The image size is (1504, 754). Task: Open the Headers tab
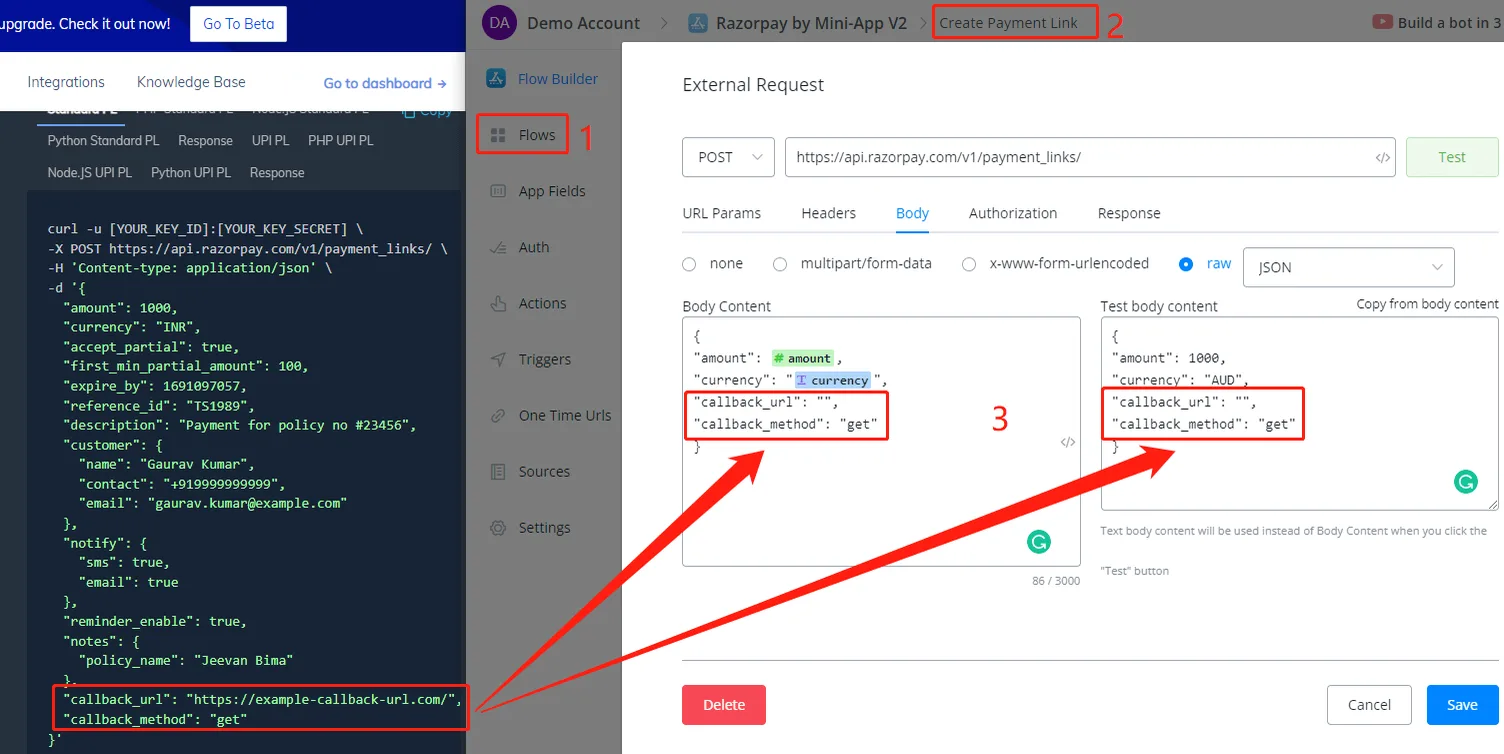coord(828,213)
